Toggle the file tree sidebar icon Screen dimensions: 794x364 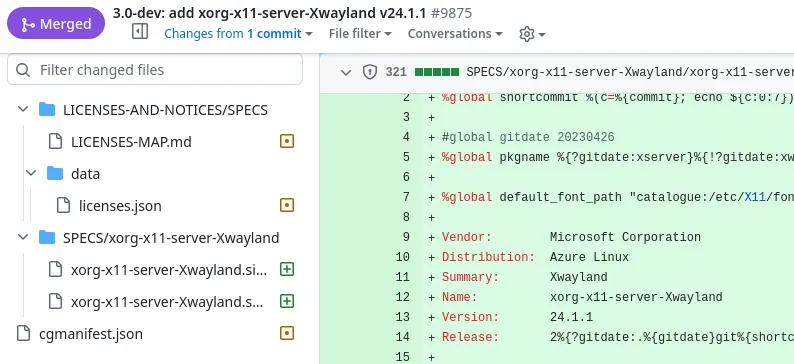point(140,32)
